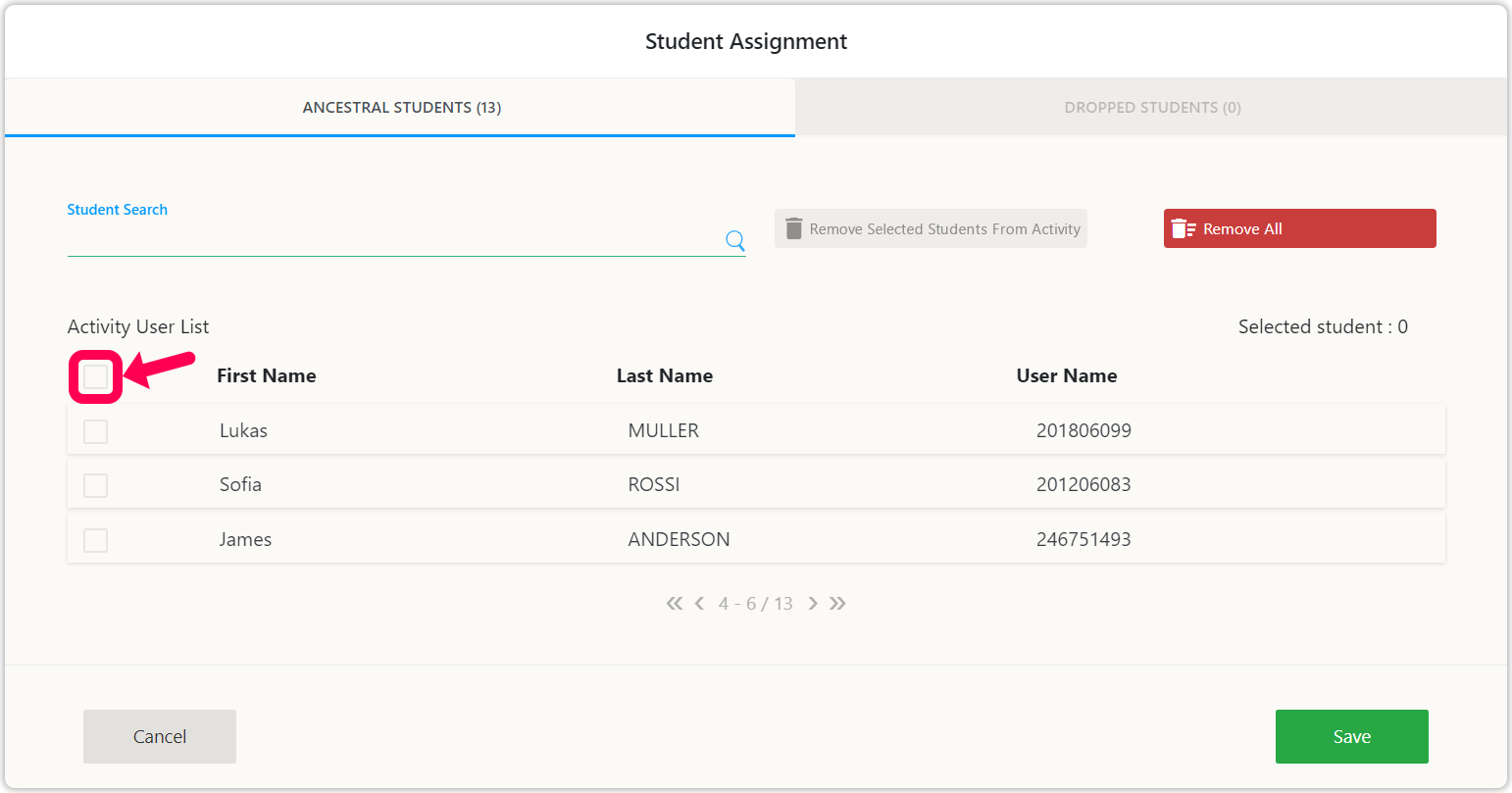This screenshot has width=1512, height=793.
Task: Click last name ANDERSON
Action: point(679,539)
